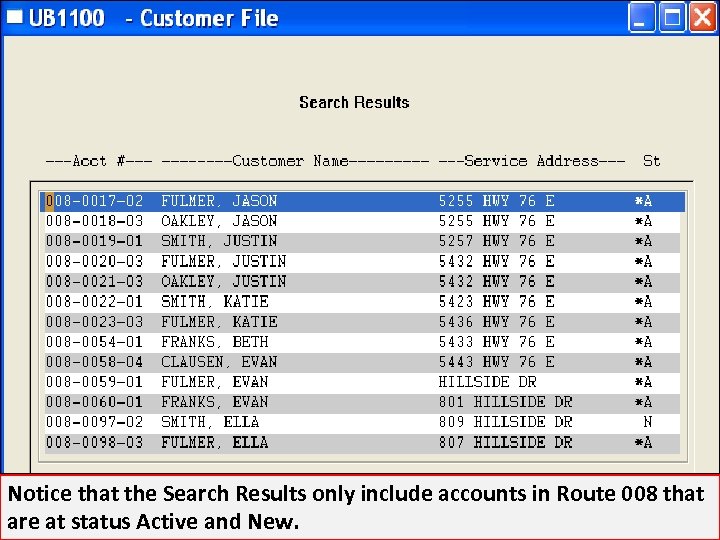
Task: Select customer SMITH, KATIE
Action: click(x=214, y=302)
